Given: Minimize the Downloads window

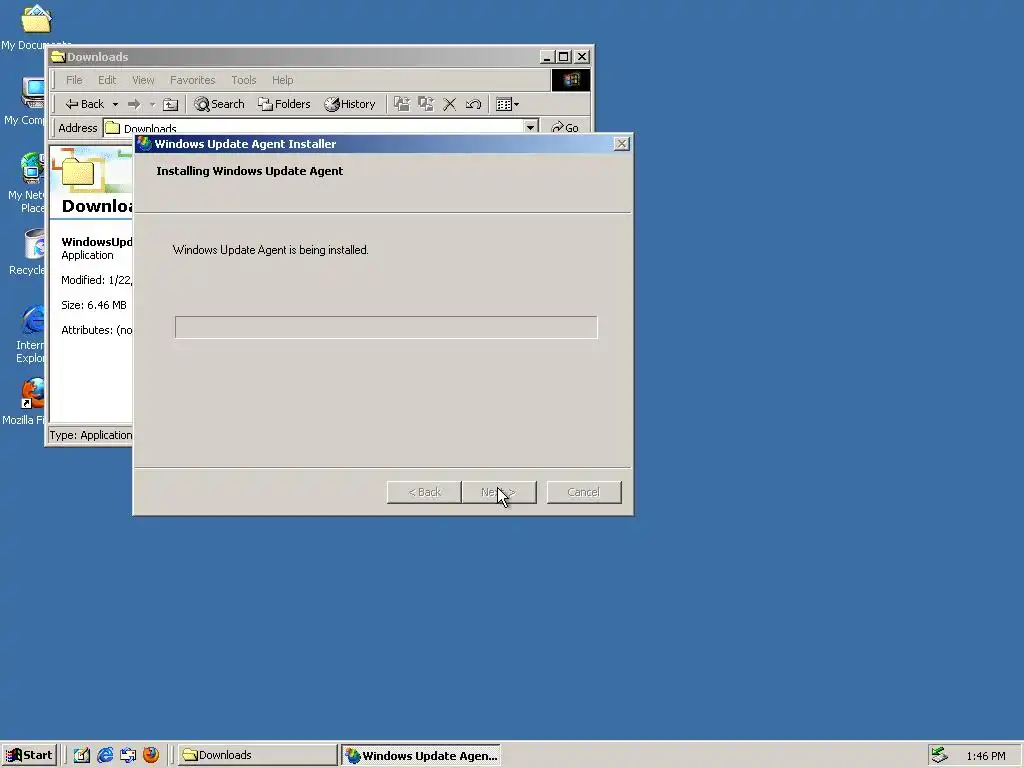Looking at the screenshot, I should coord(547,57).
